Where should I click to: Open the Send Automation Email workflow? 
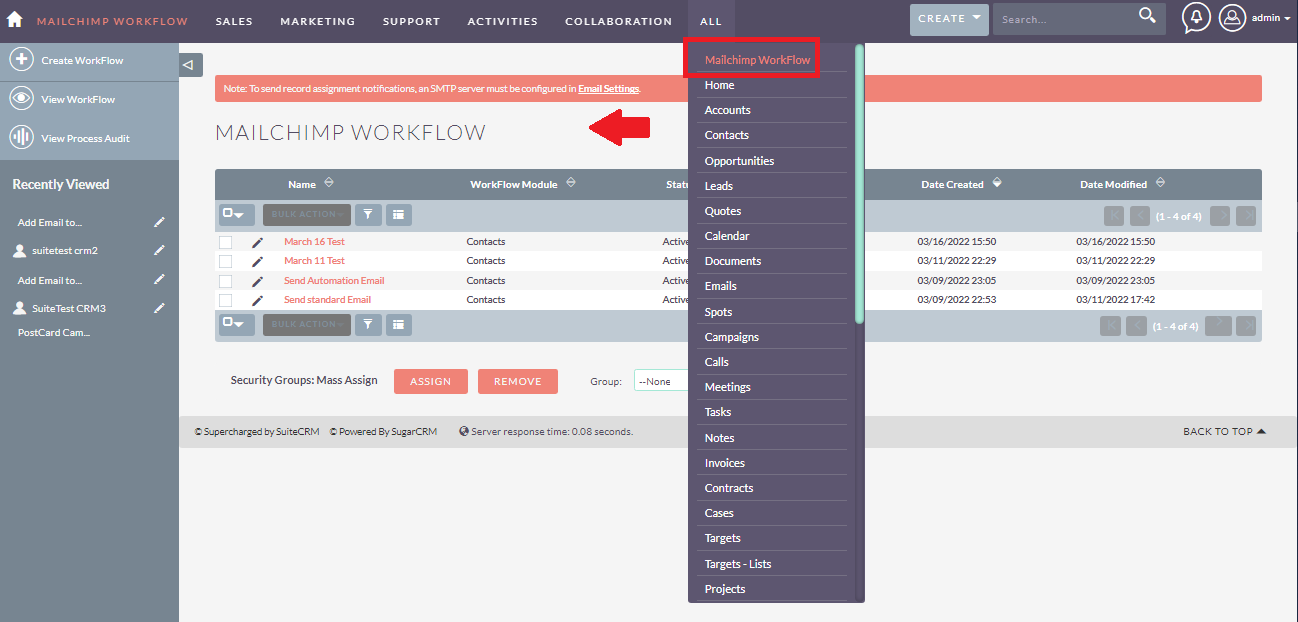tap(334, 281)
